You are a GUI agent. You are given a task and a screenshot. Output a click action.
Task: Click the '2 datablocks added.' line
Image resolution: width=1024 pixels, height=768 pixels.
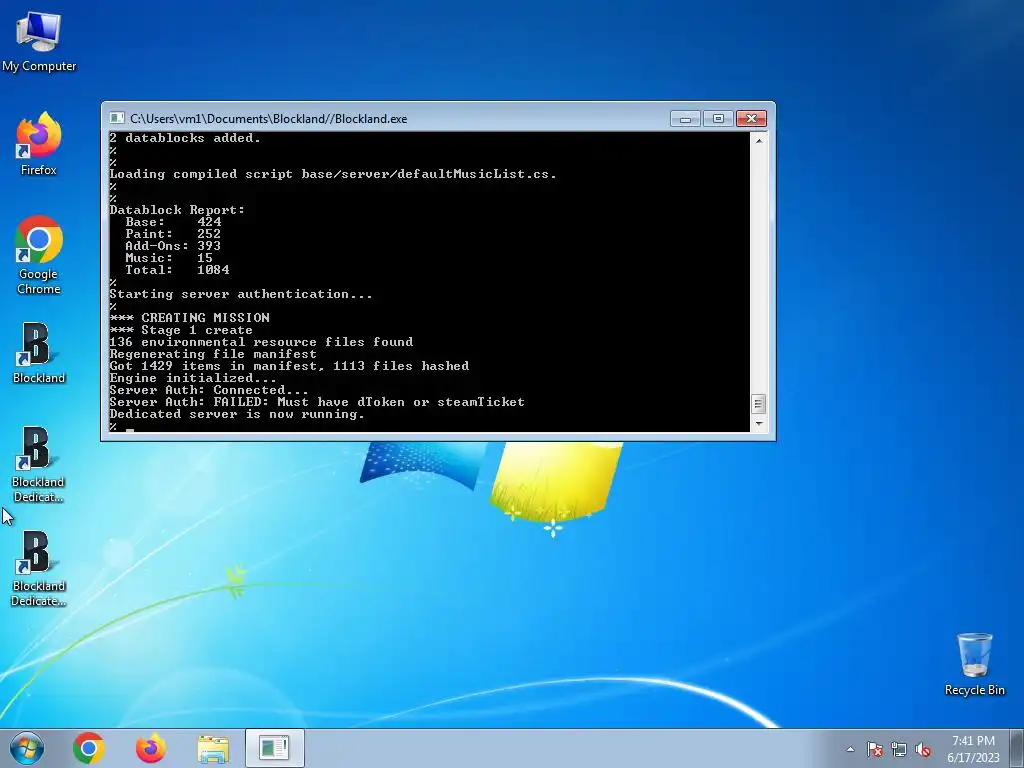tap(185, 138)
